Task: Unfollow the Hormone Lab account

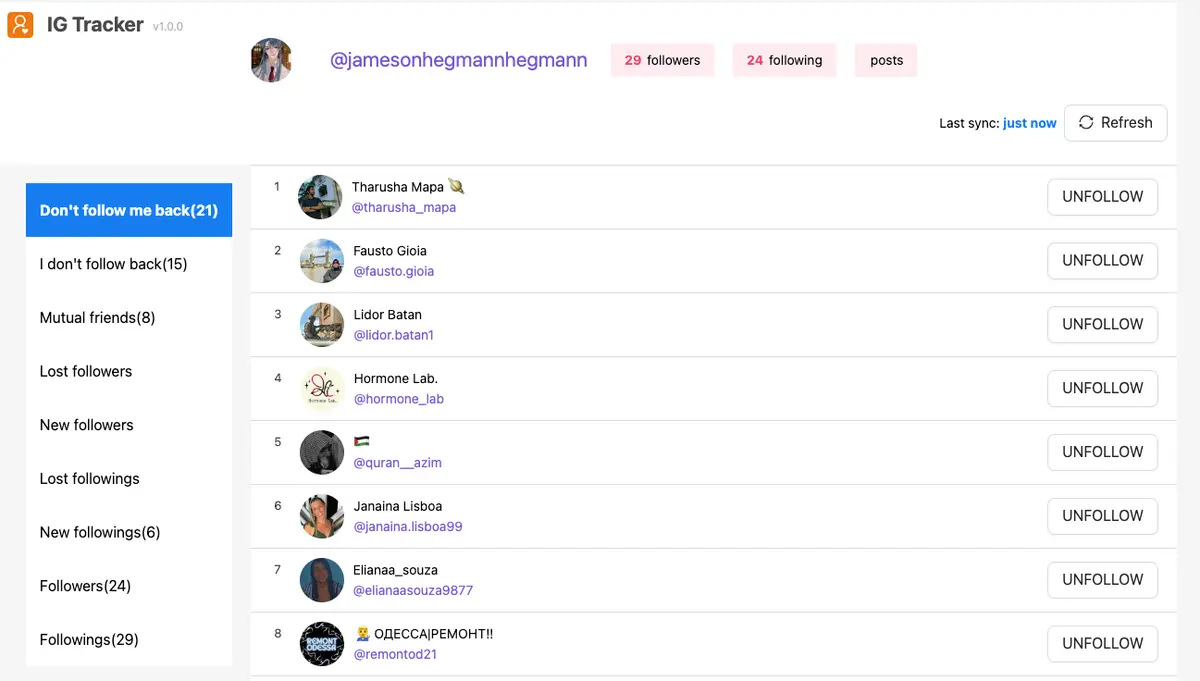Action: point(1102,388)
